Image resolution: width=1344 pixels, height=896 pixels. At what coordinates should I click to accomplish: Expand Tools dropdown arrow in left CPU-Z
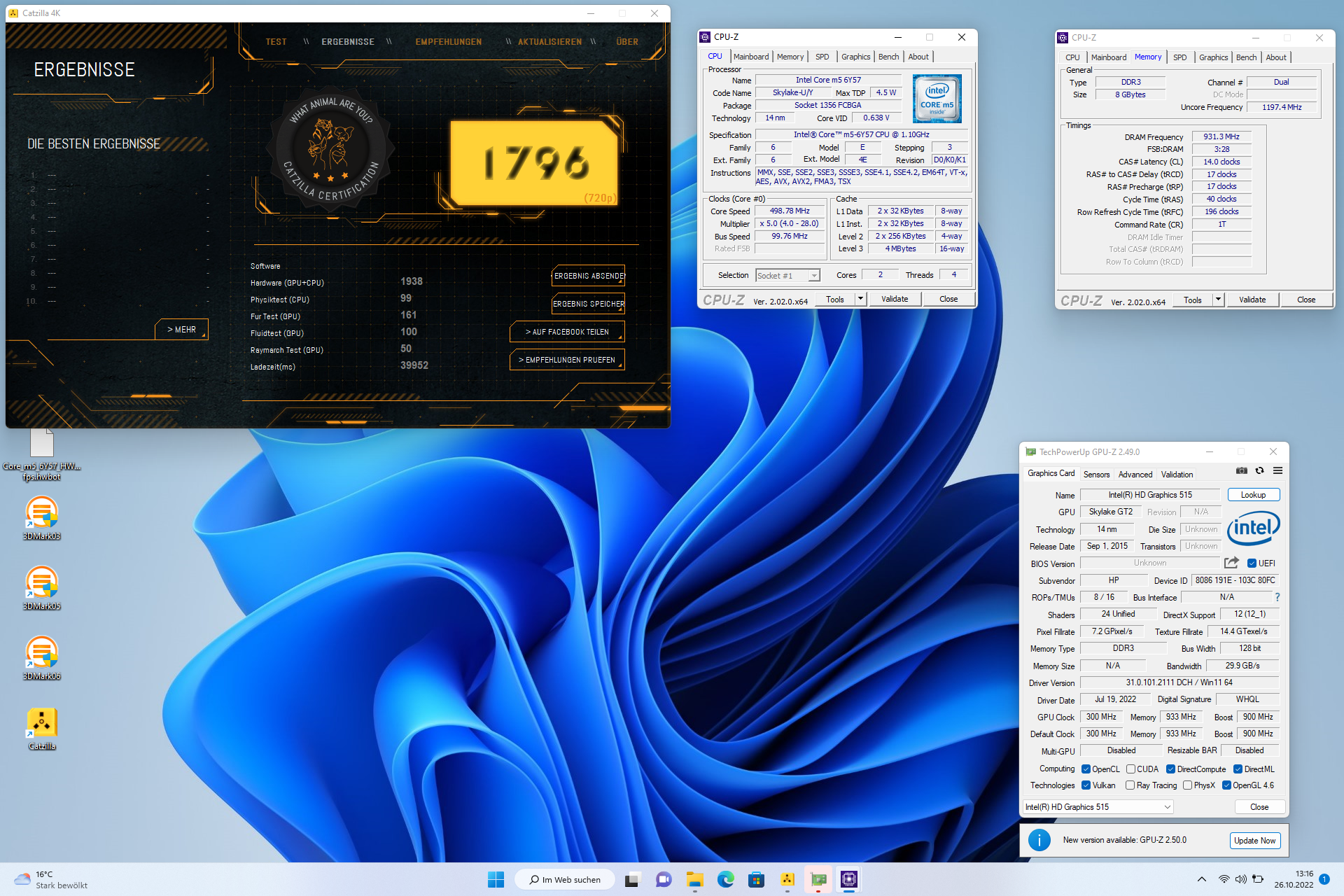point(860,299)
